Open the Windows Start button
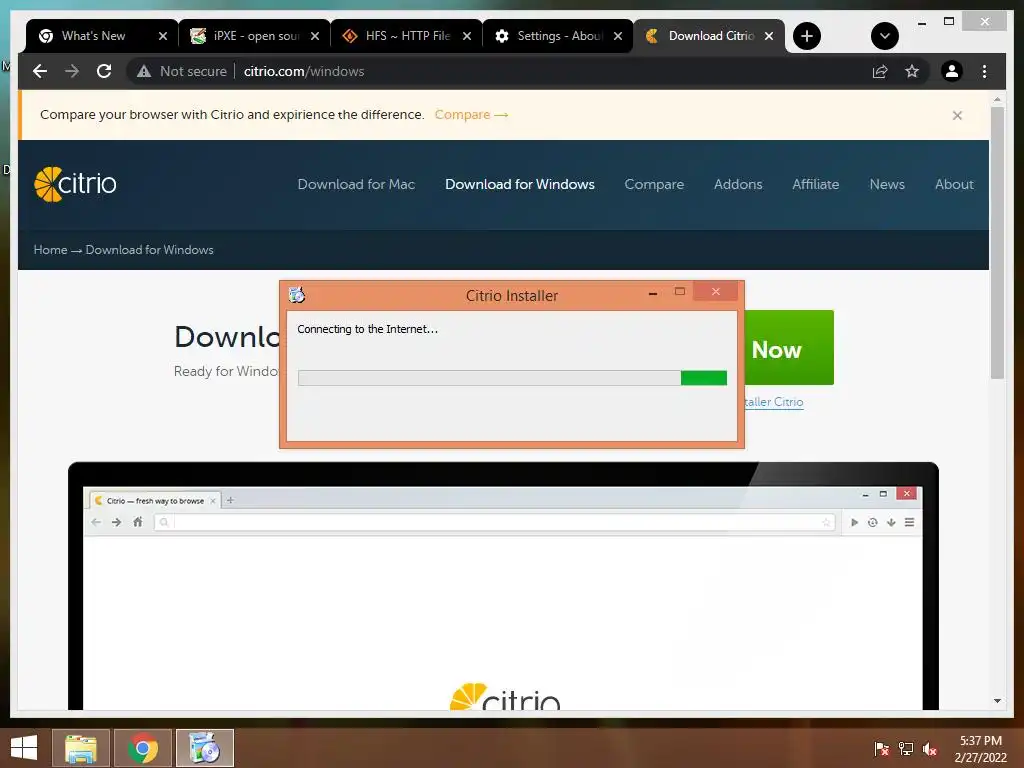This screenshot has width=1024, height=768. [x=24, y=748]
